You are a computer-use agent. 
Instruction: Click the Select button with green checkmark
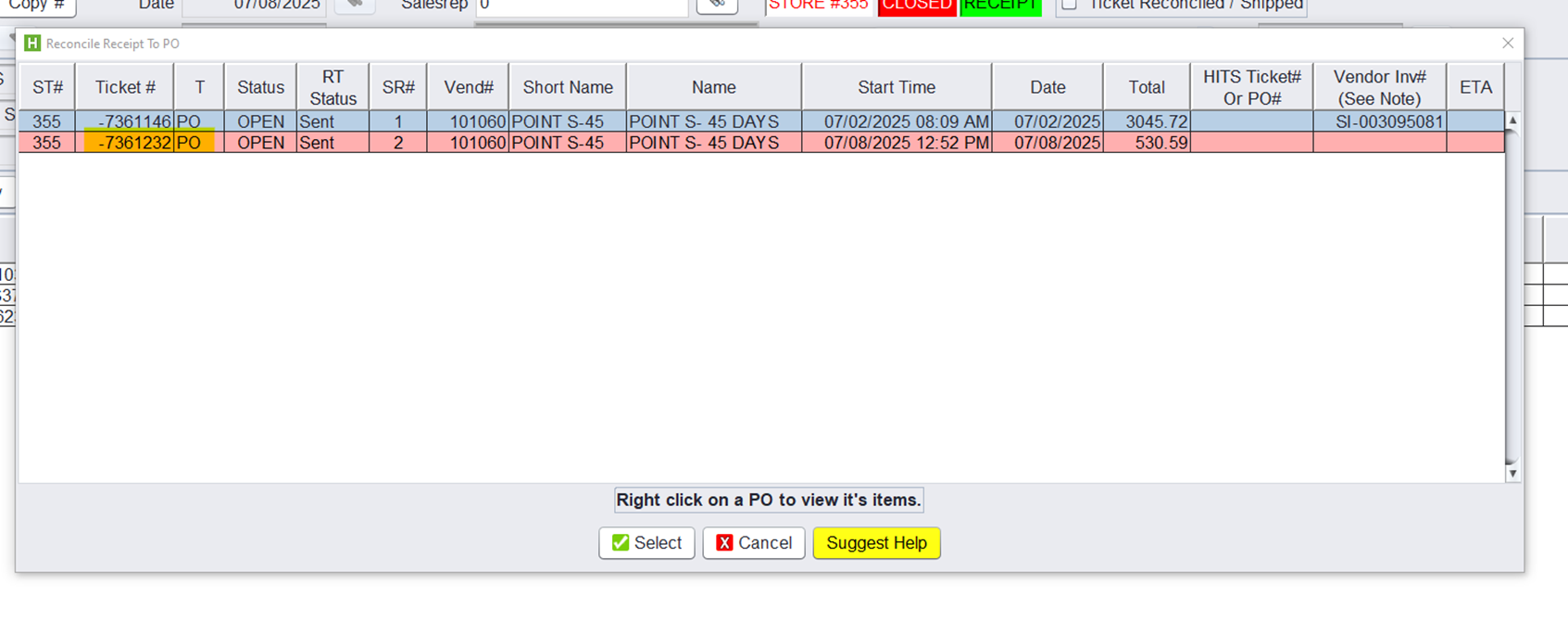(646, 543)
